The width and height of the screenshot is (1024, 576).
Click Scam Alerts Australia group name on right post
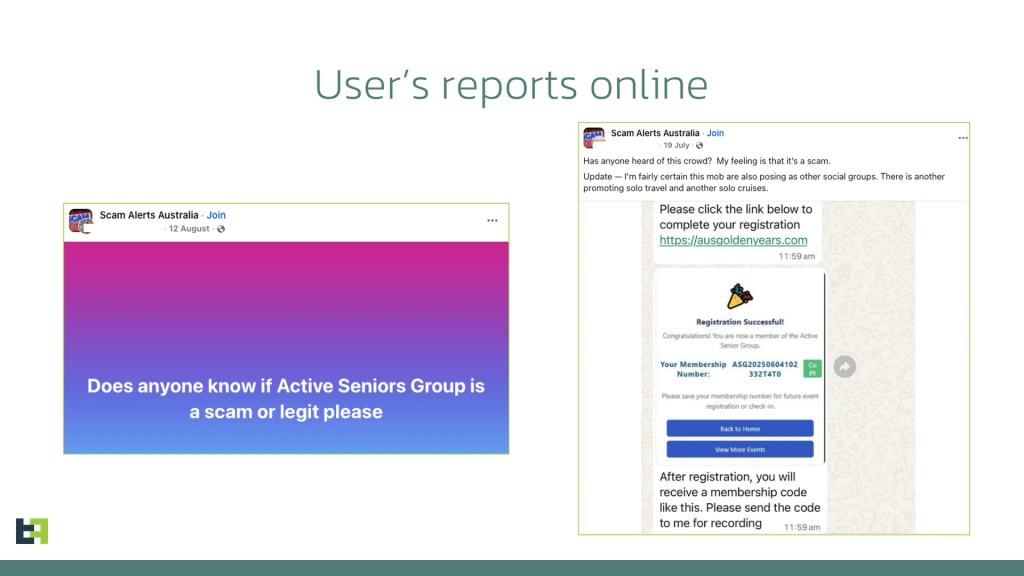click(x=653, y=133)
